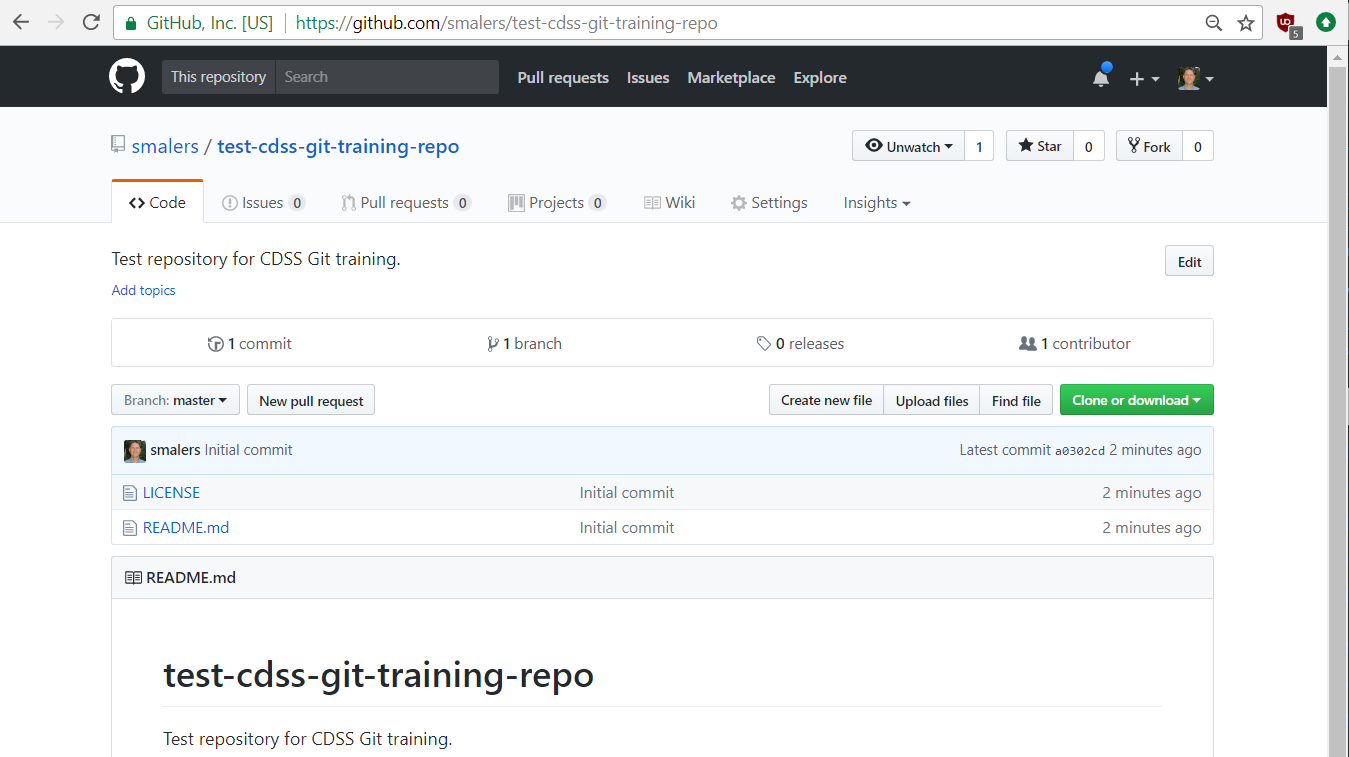
Task: Open the Issues tab of the repo
Action: point(263,202)
